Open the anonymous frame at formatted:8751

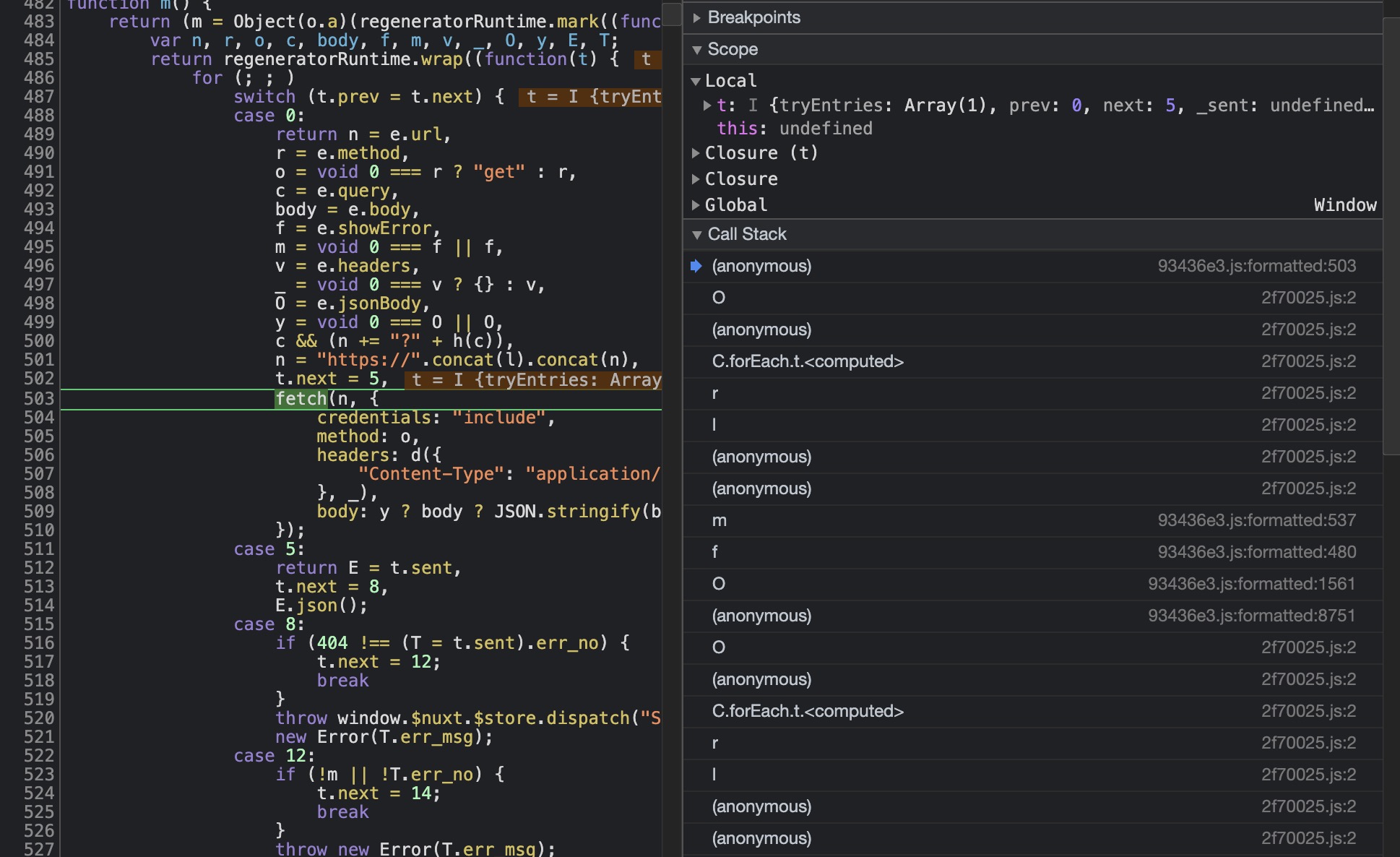(x=761, y=616)
